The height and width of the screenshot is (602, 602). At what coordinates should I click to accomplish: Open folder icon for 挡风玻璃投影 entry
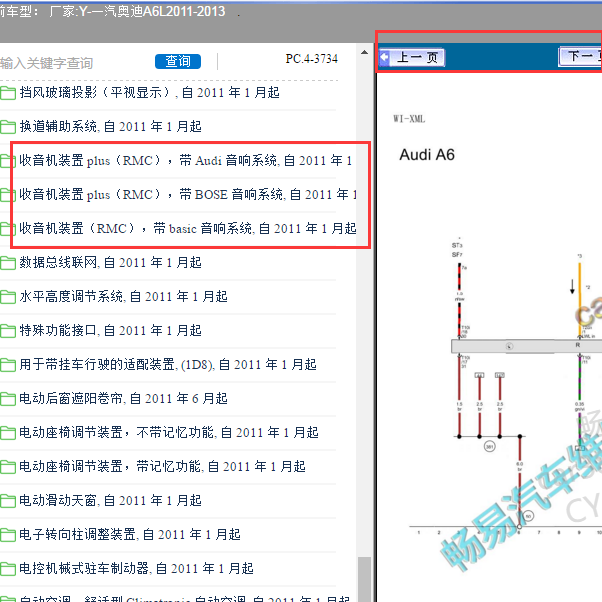coord(8,93)
